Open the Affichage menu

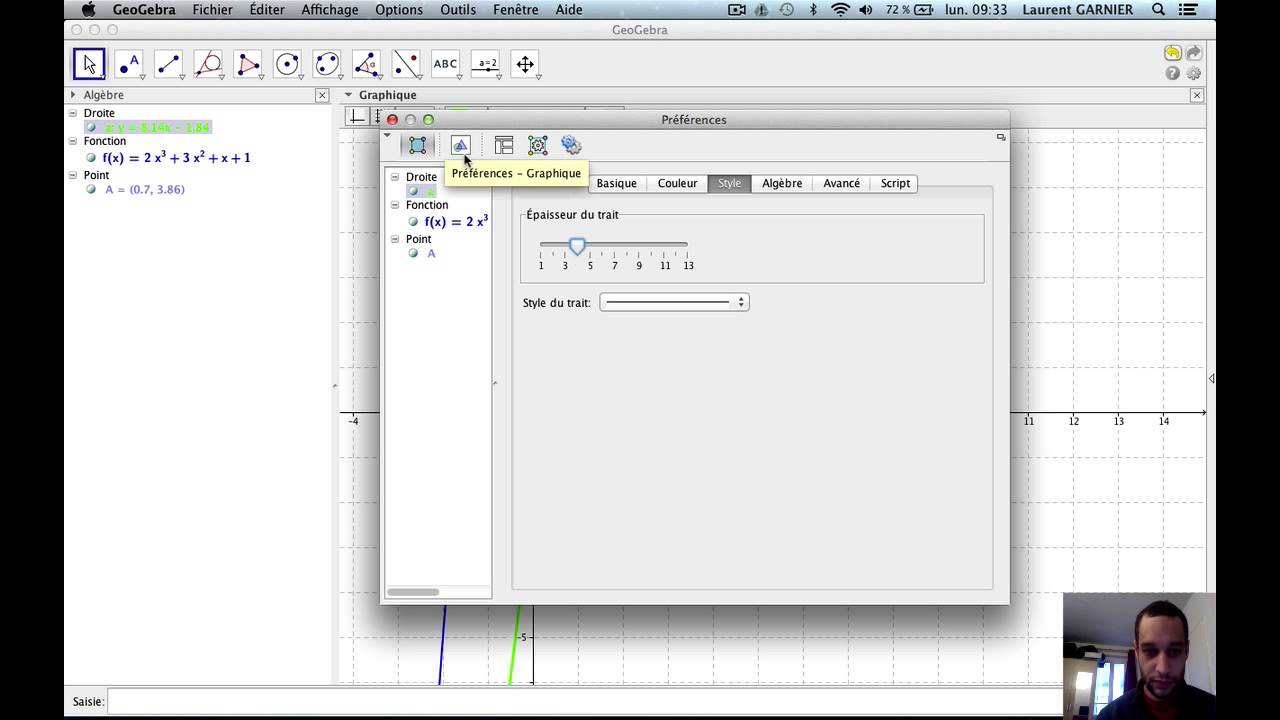coord(330,10)
